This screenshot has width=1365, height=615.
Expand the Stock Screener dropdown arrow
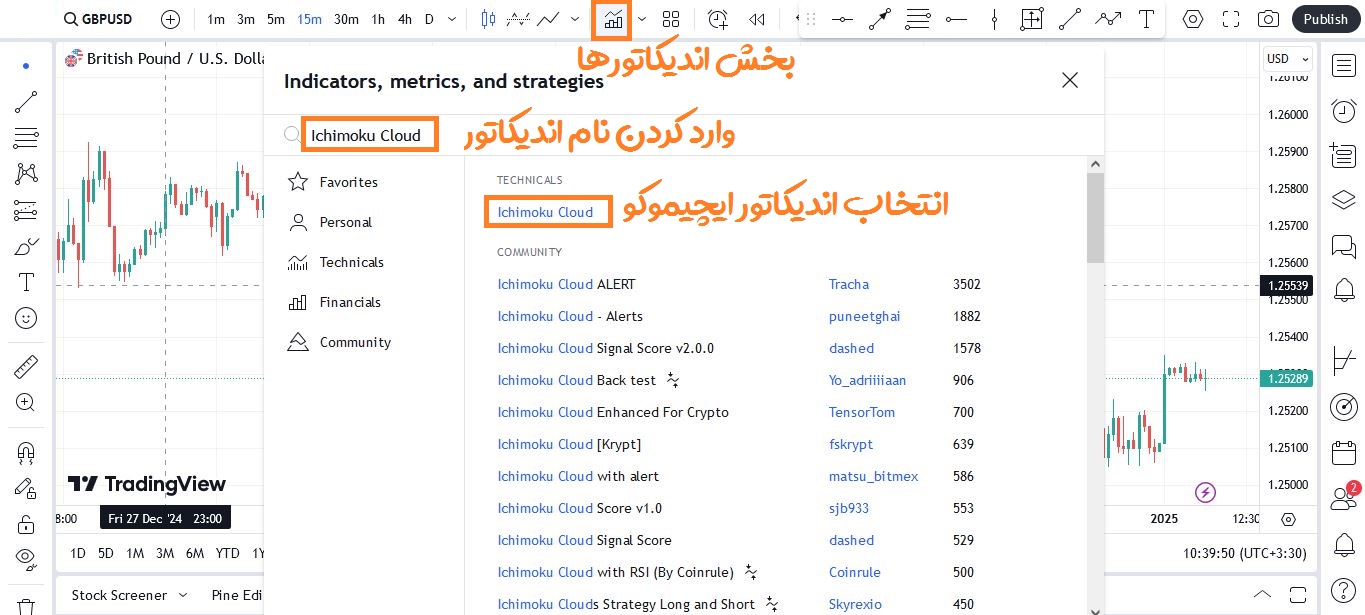click(187, 595)
